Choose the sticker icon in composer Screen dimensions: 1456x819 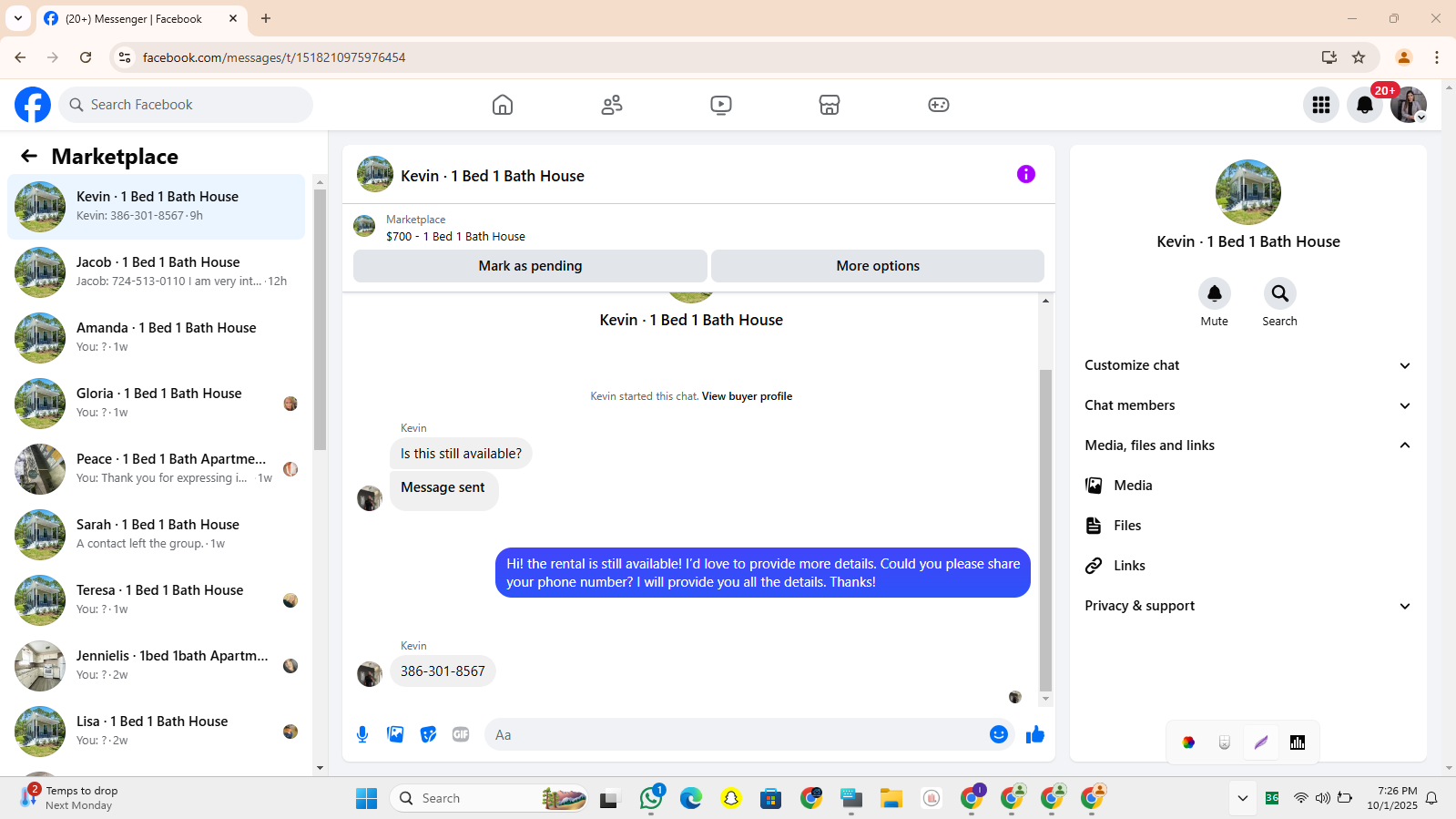point(428,734)
